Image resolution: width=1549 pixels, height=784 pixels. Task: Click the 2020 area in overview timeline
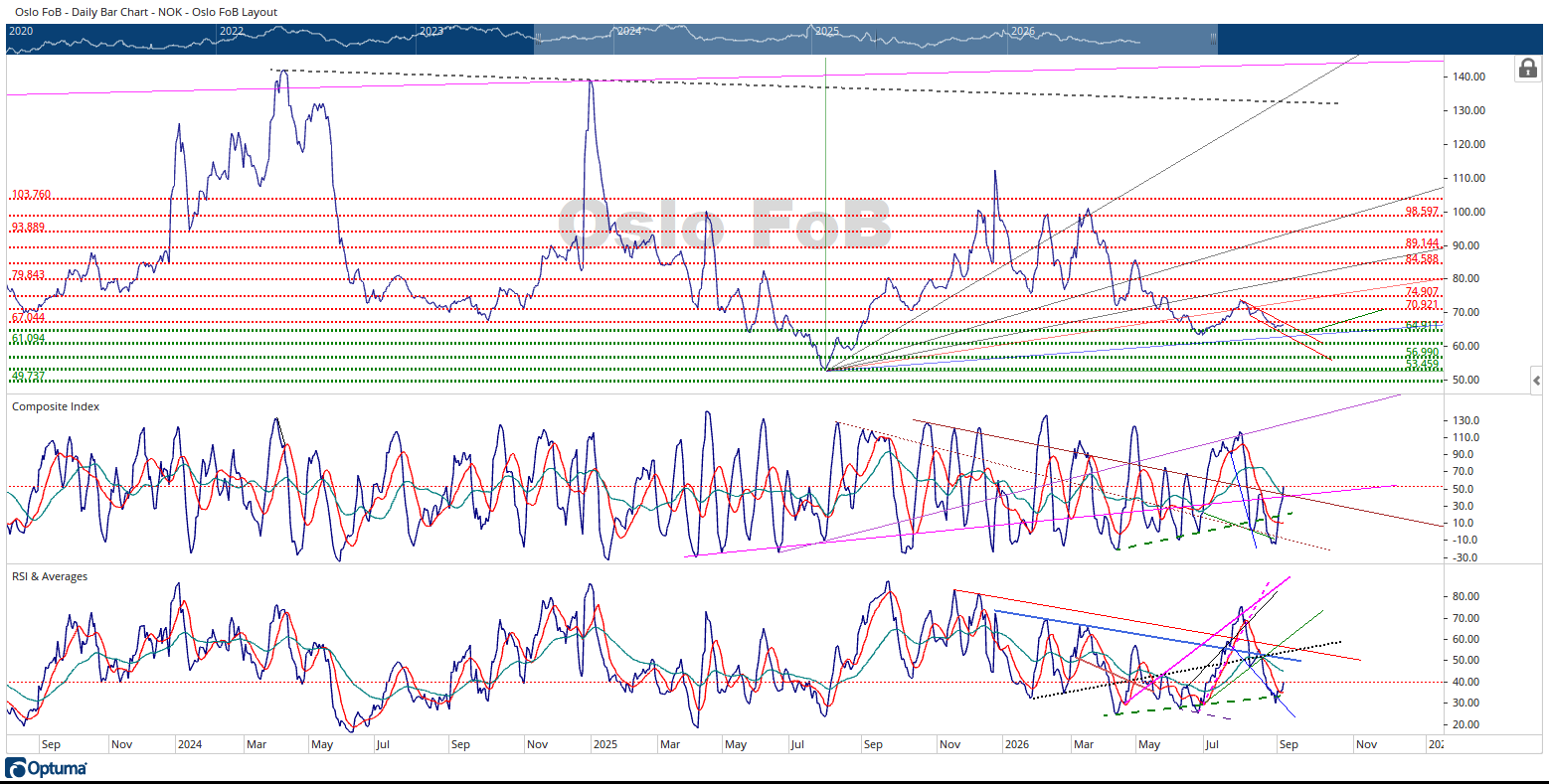pos(20,32)
